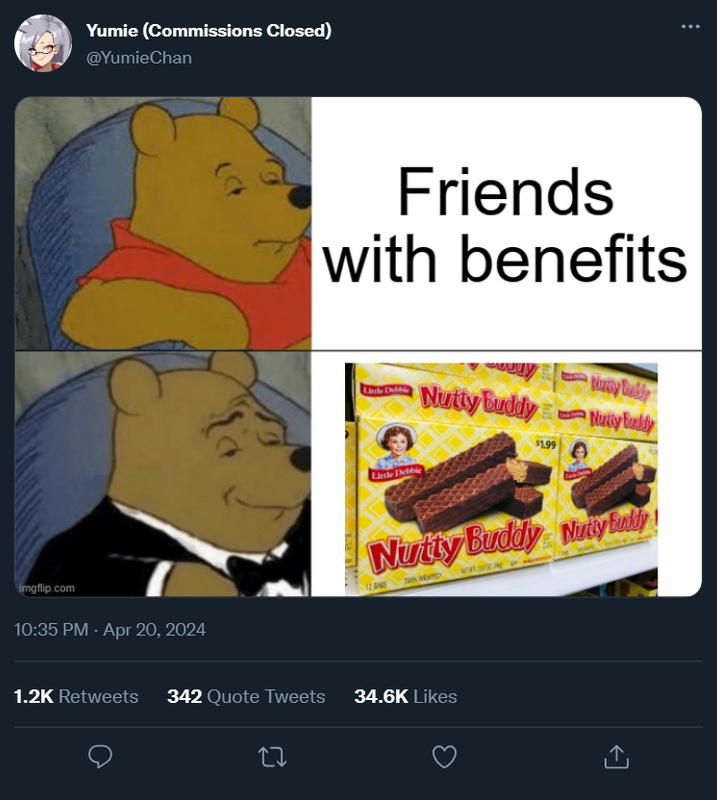Click the Friends with benefits caption text
717x800 pixels.
tap(506, 223)
